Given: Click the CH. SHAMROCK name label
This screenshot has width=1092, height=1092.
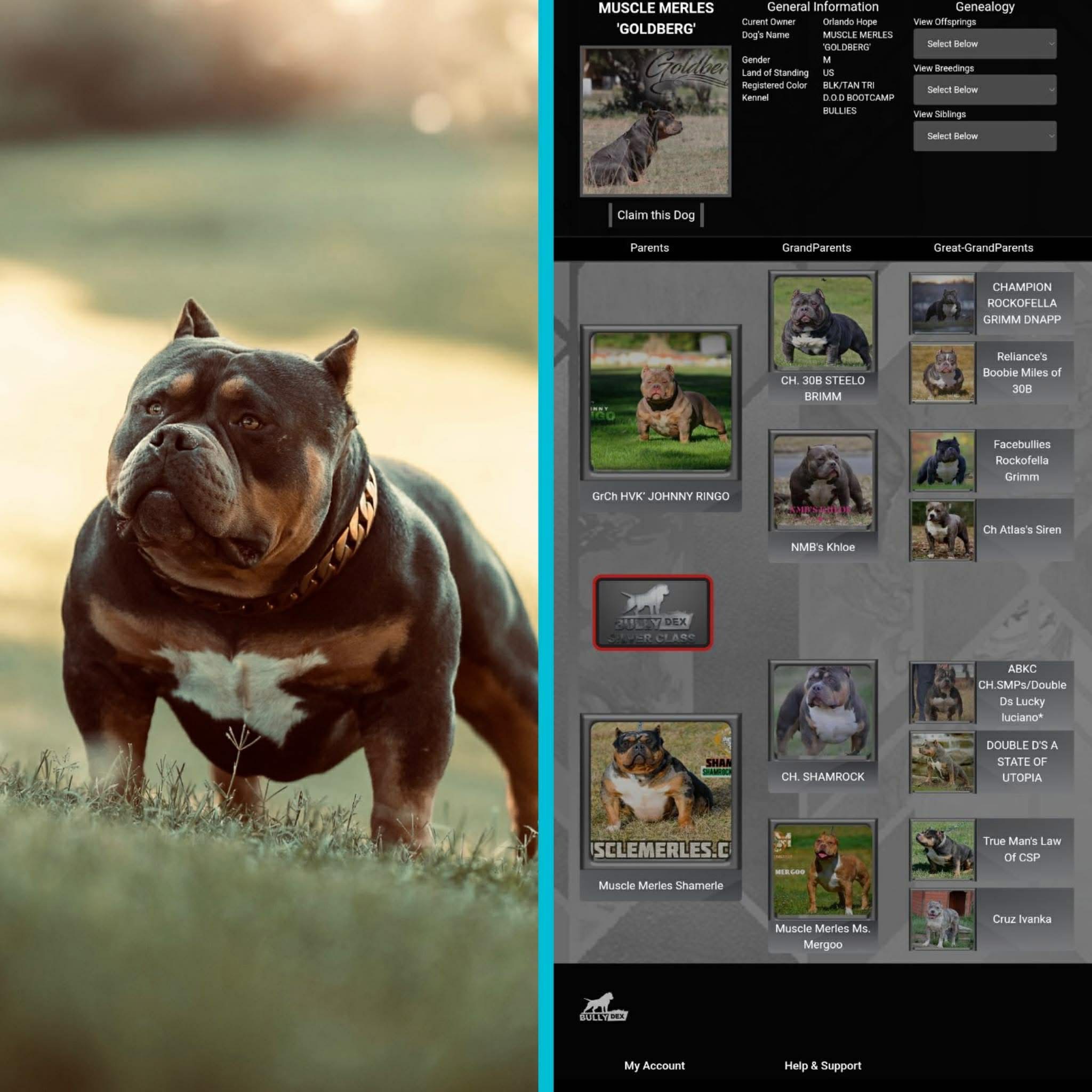Looking at the screenshot, I should coord(823,776).
